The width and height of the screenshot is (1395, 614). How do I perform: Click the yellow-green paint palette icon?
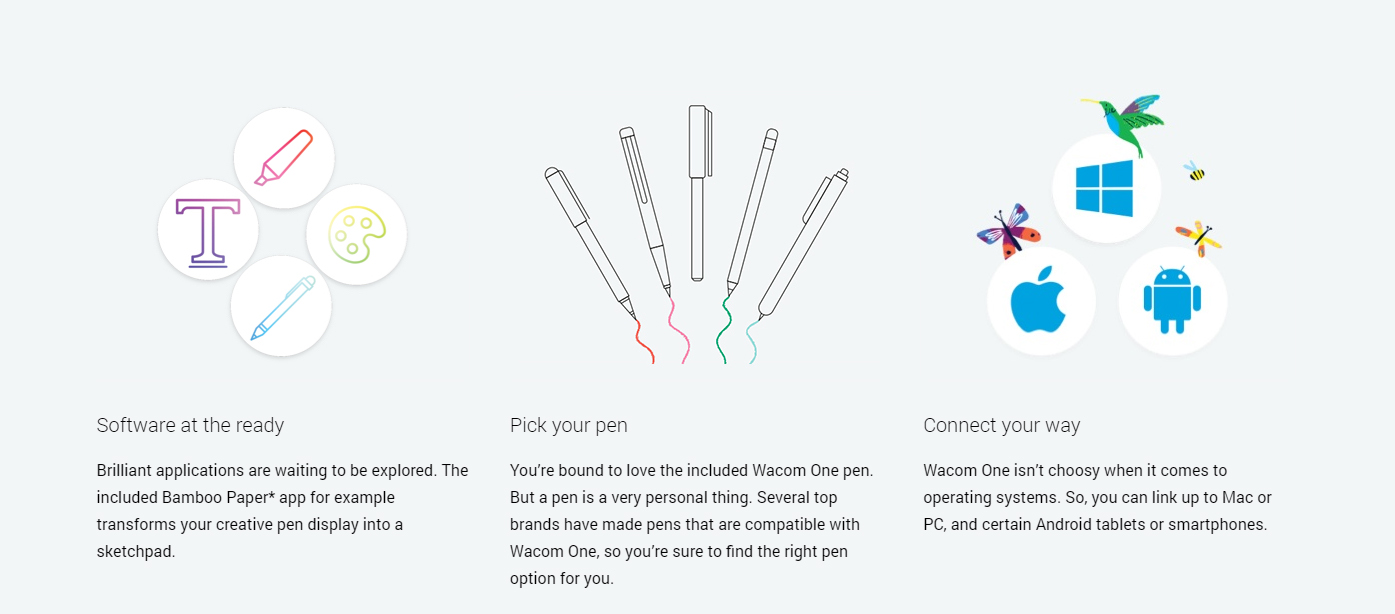click(x=356, y=235)
